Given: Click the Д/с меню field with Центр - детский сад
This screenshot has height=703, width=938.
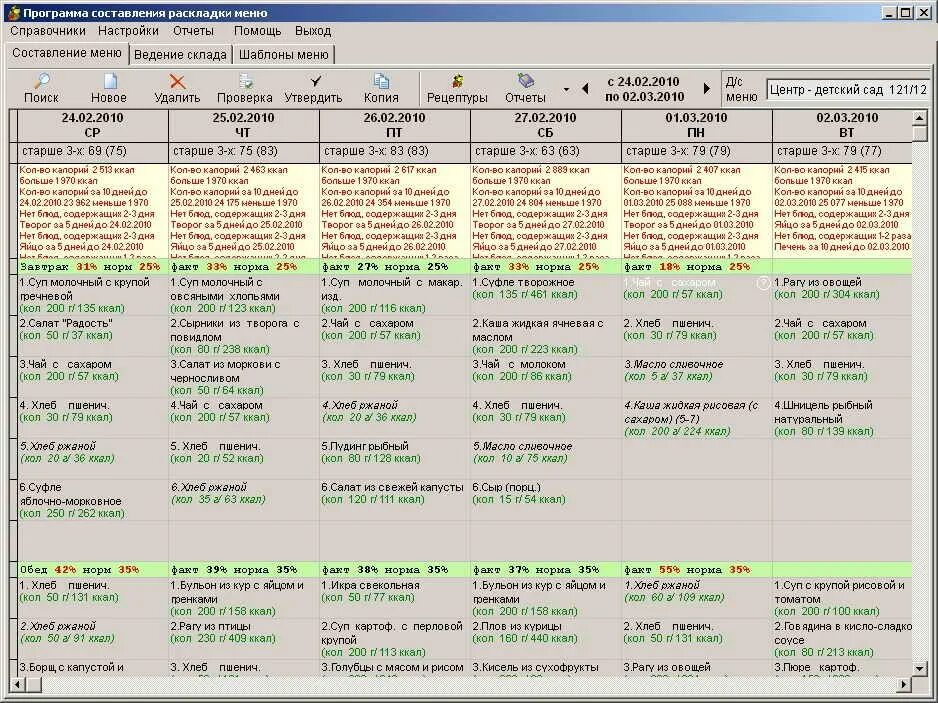Looking at the screenshot, I should click(847, 90).
